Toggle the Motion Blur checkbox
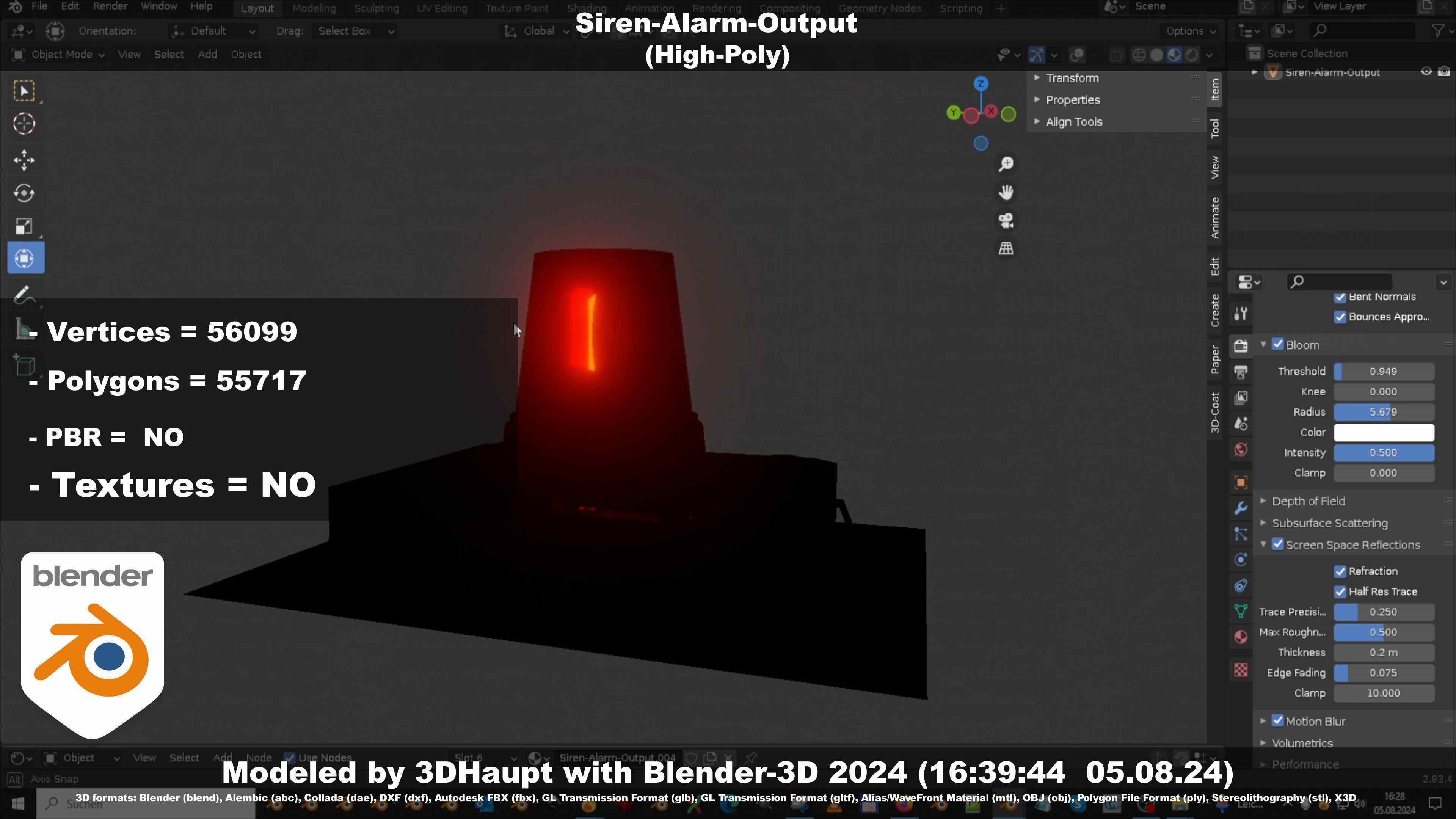 (1277, 721)
